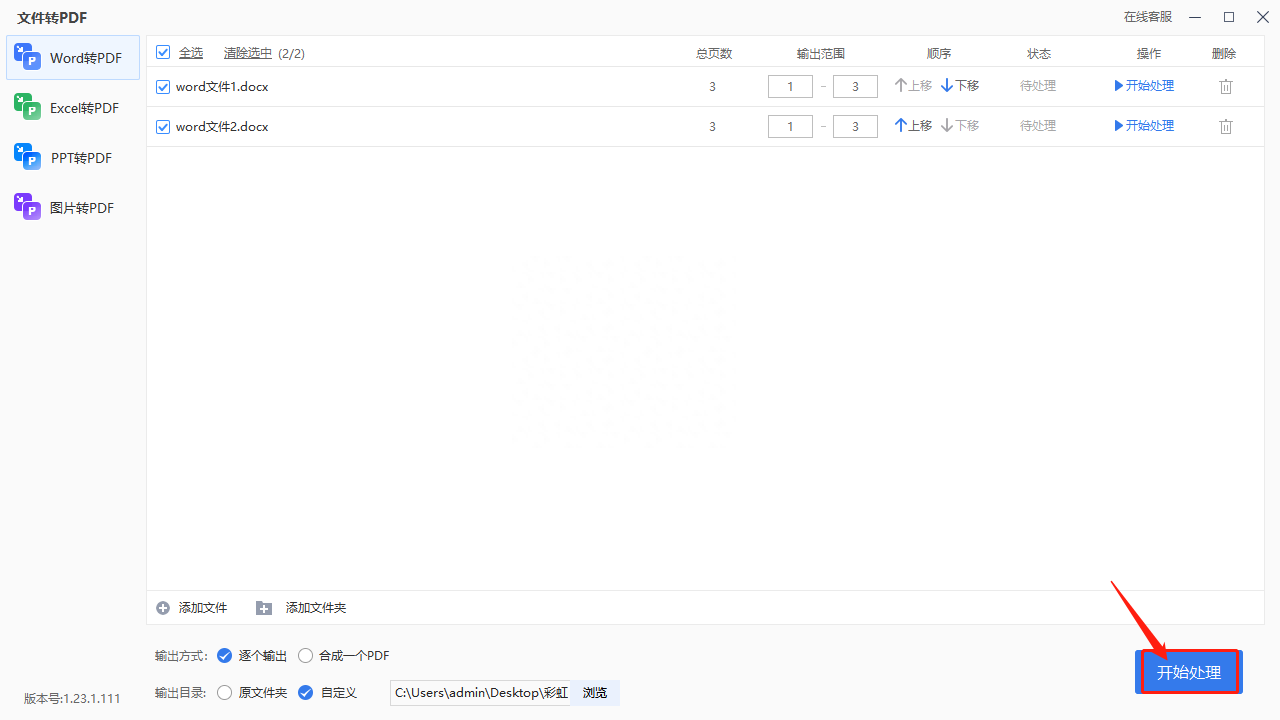The width and height of the screenshot is (1280, 720).
Task: Click the 待处理 status of word文件2.docx
Action: 1038,126
